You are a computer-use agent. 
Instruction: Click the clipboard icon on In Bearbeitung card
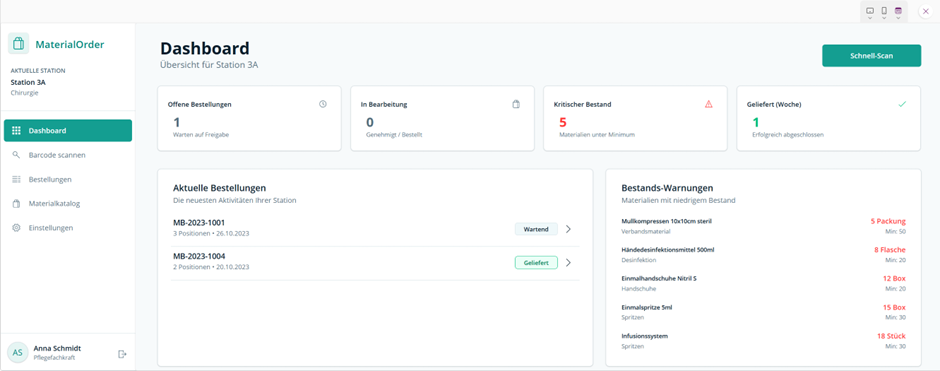(x=516, y=104)
